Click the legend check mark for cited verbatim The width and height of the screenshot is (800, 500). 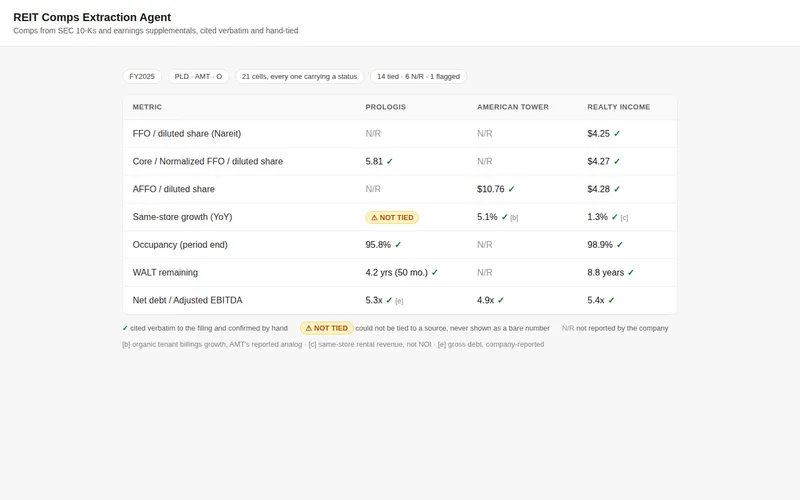125,328
